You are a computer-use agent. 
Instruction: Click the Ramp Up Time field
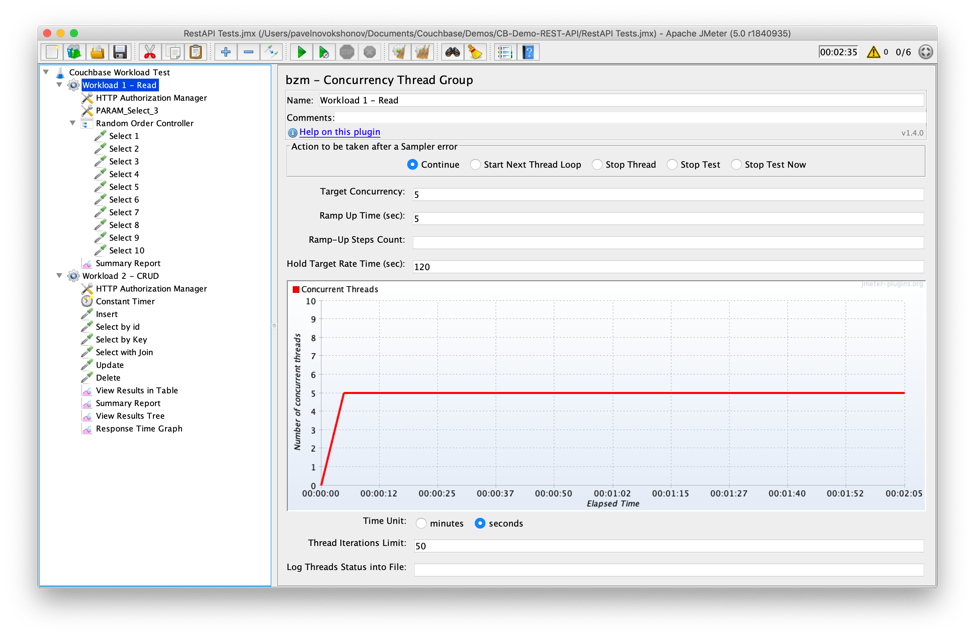668,218
